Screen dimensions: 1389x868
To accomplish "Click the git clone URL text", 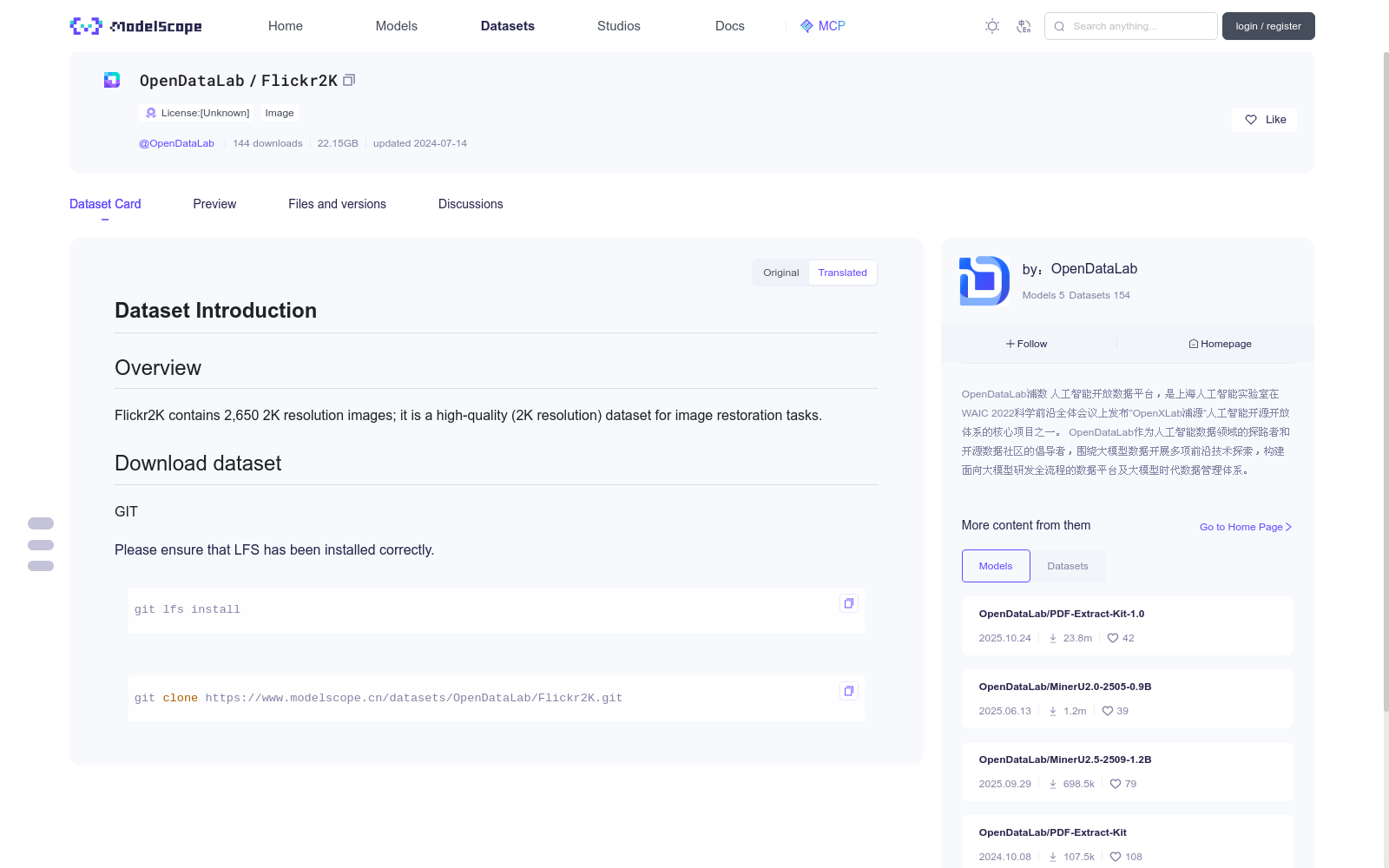I will point(414,698).
